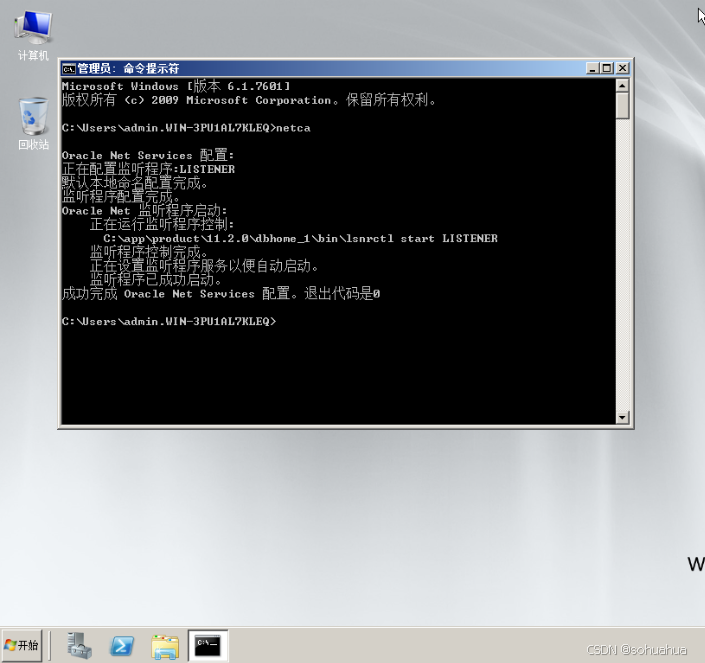Select Command Prompt taskbar button
Viewport: 705px width, 663px height.
(208, 645)
